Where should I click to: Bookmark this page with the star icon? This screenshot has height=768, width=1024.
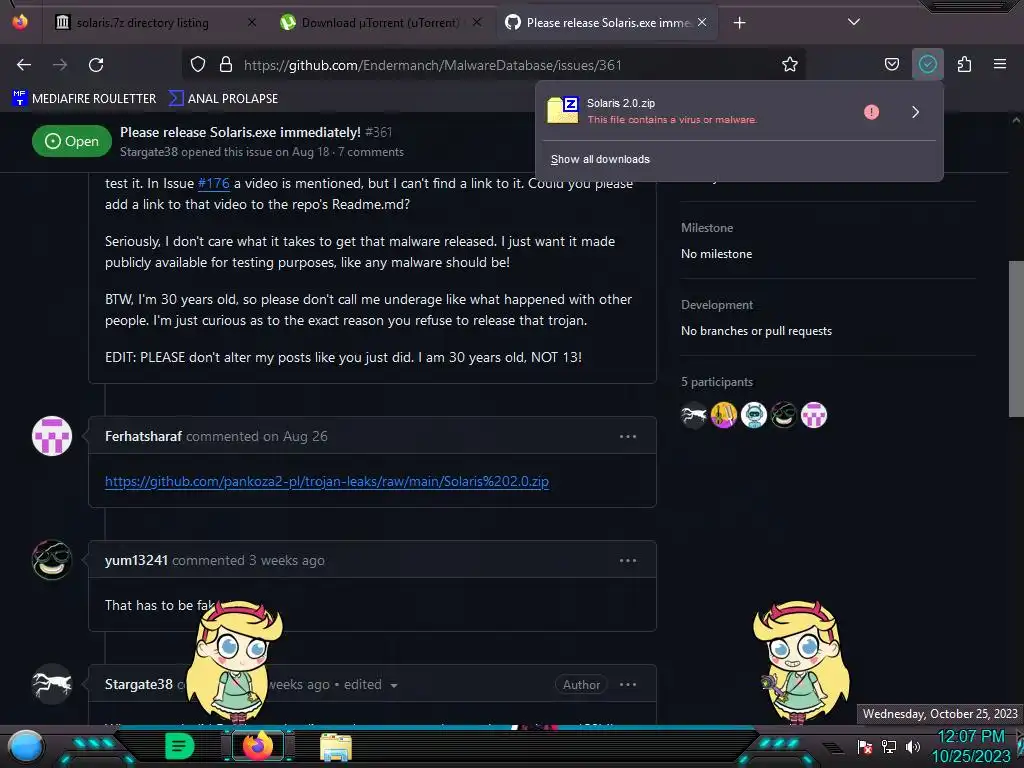[x=790, y=64]
